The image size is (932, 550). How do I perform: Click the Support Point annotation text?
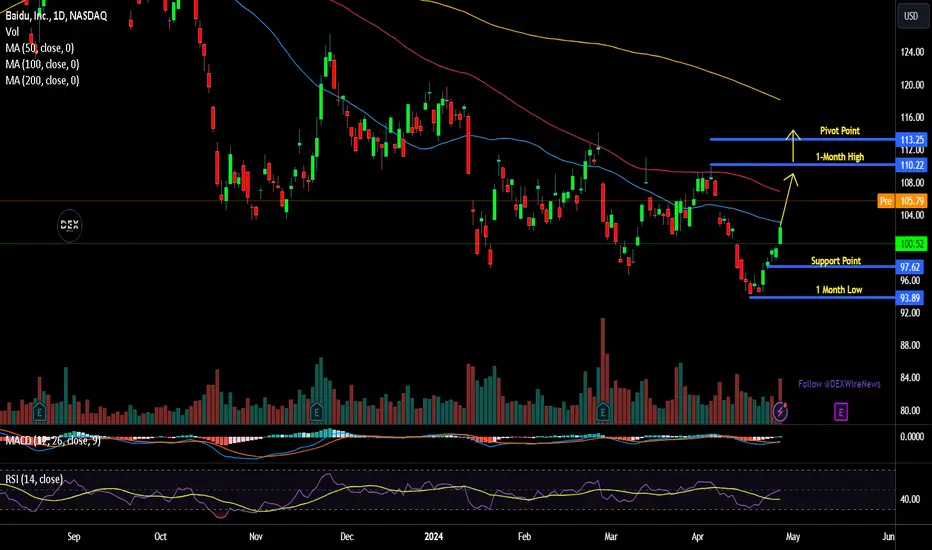coord(836,261)
